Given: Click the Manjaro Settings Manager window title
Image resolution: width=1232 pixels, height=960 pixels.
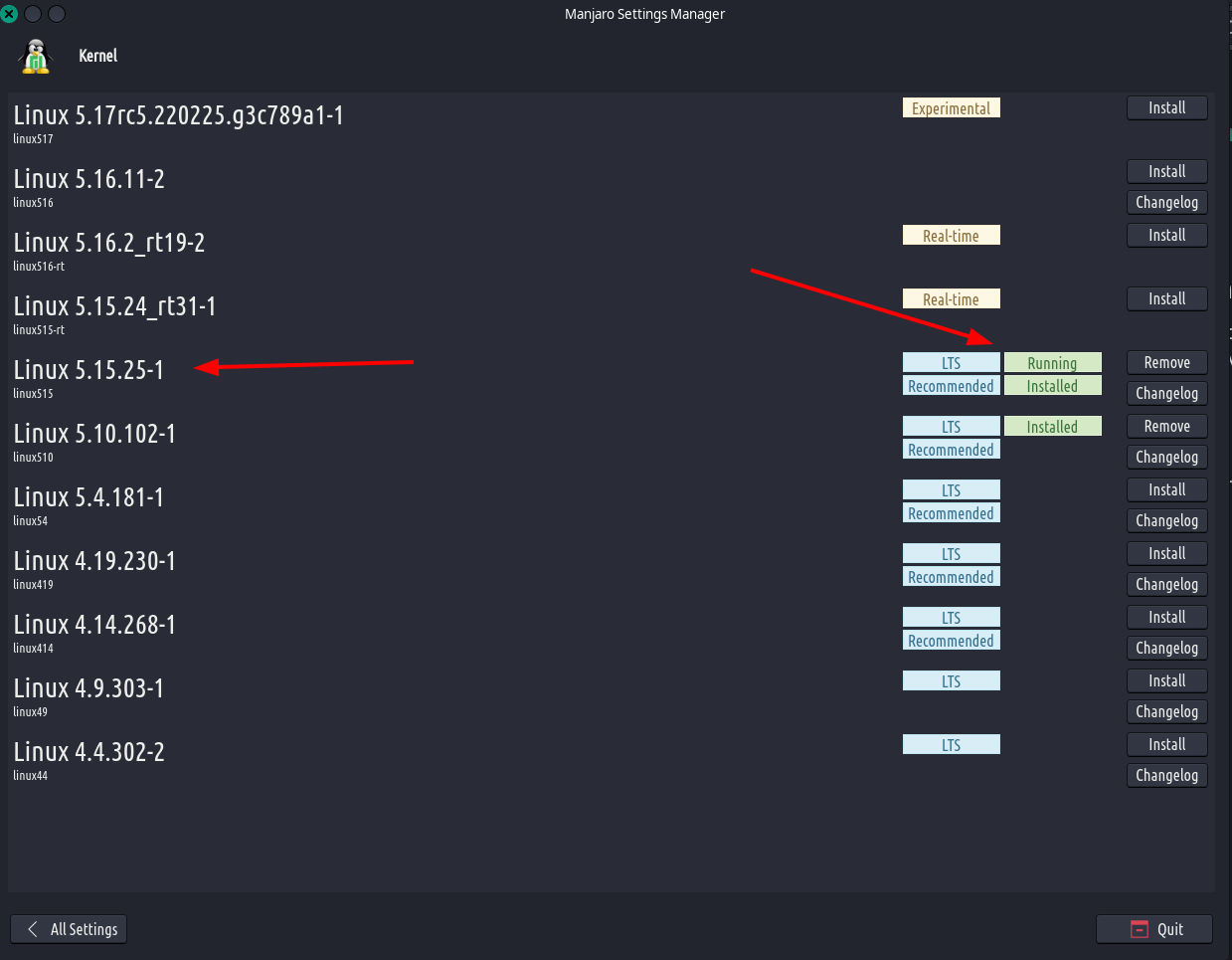Looking at the screenshot, I should click(x=644, y=14).
